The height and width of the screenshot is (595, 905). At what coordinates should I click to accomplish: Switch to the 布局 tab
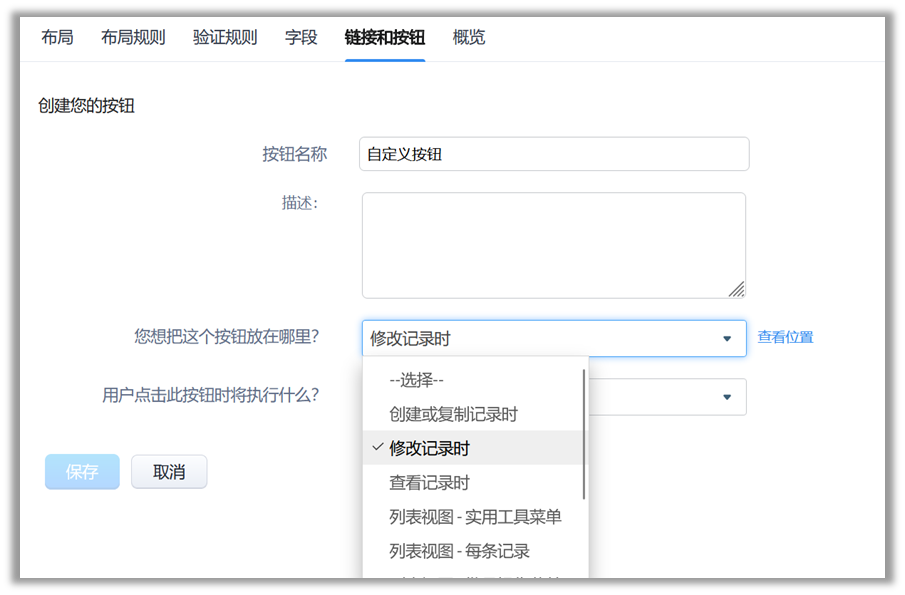[x=57, y=38]
